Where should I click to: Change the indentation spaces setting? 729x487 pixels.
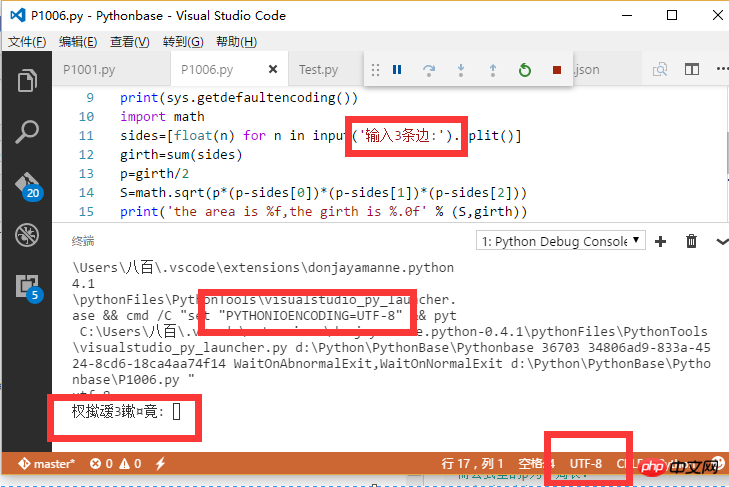(537, 464)
